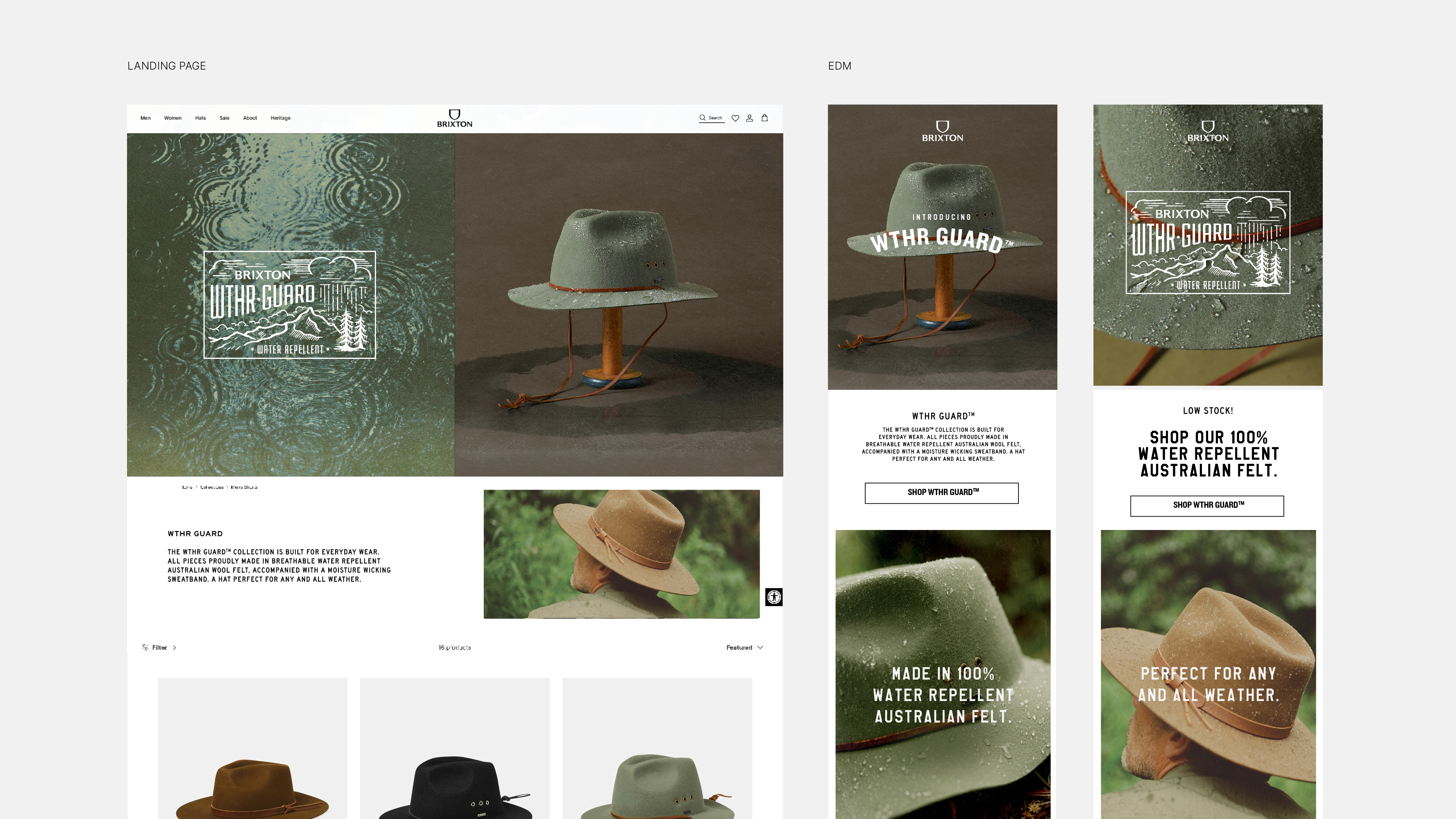Image resolution: width=1456 pixels, height=819 pixels.
Task: Click the green hat hero image
Action: [619, 305]
